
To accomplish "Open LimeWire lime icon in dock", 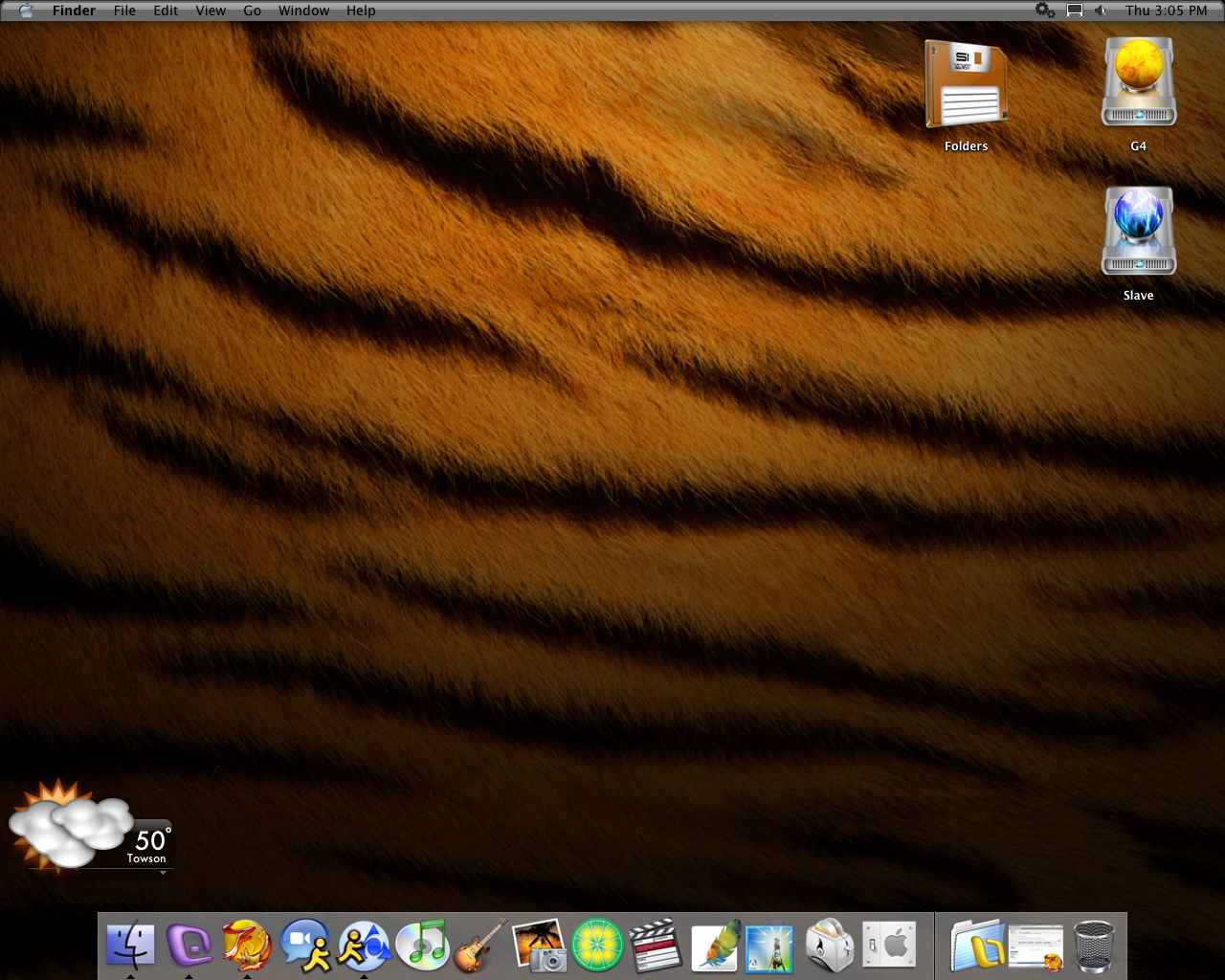I will click(x=597, y=945).
